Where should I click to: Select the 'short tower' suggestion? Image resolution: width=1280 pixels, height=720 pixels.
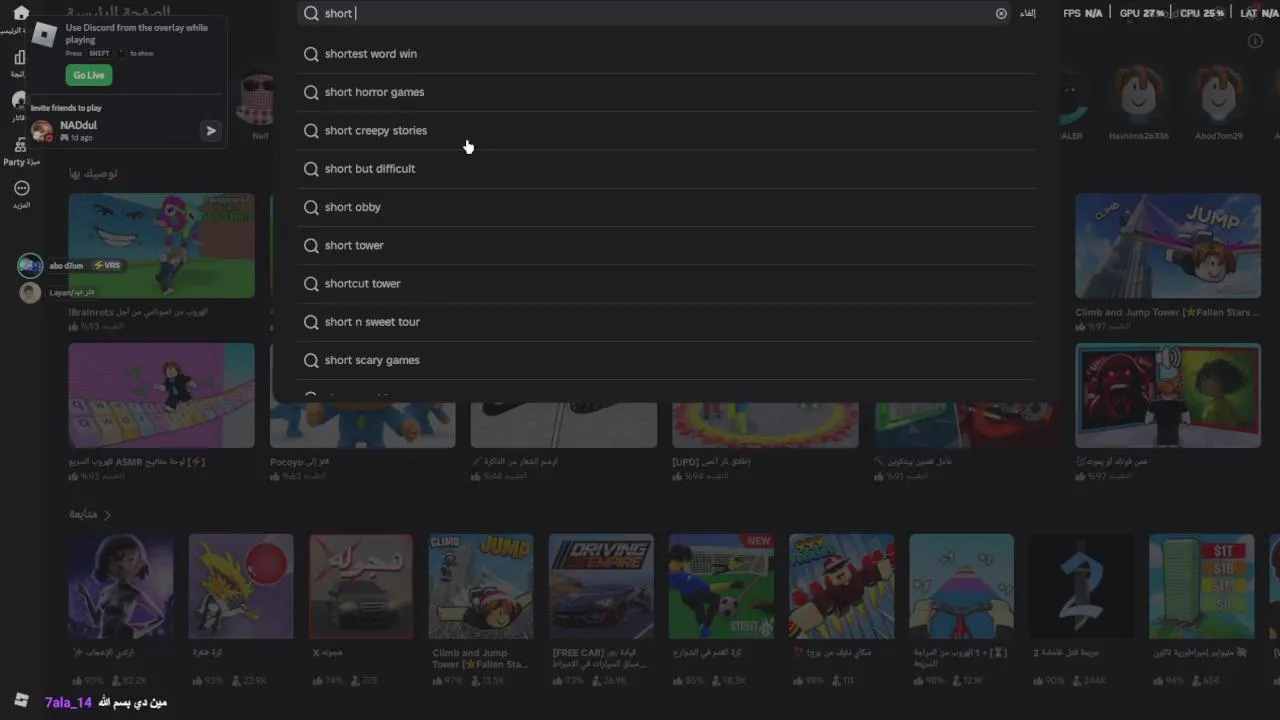(666, 245)
